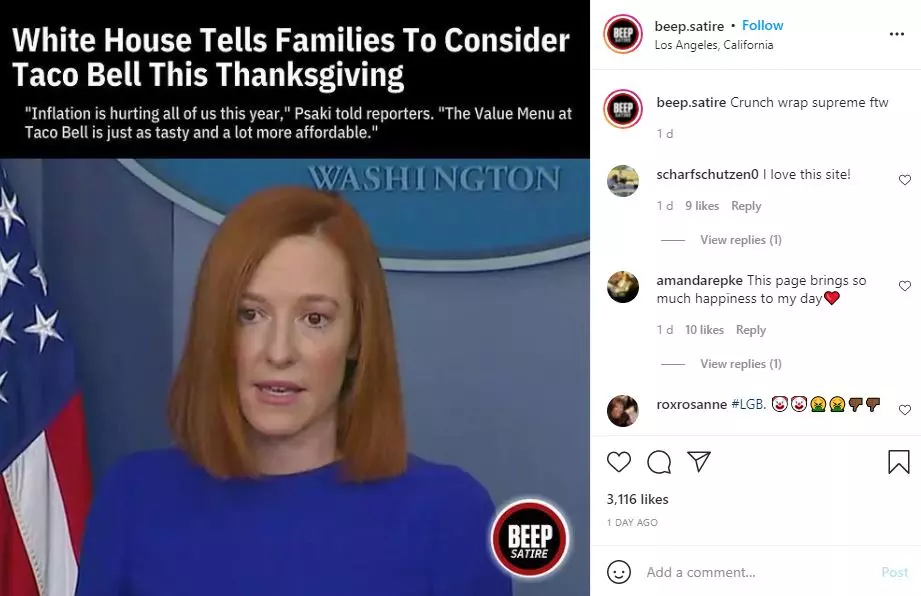Open roxrosanne's profile avatar

(623, 410)
